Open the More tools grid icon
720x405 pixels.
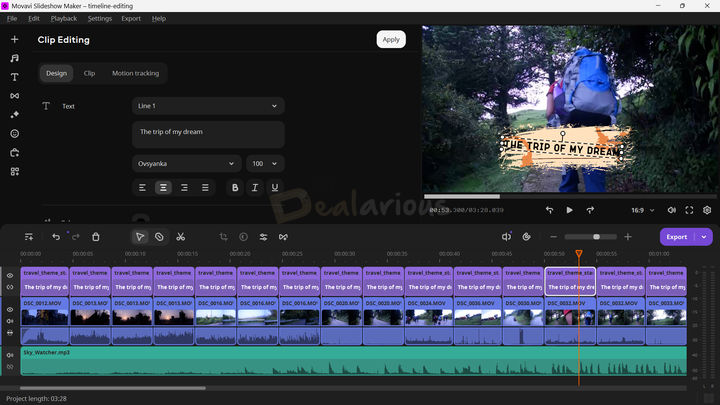[15, 171]
